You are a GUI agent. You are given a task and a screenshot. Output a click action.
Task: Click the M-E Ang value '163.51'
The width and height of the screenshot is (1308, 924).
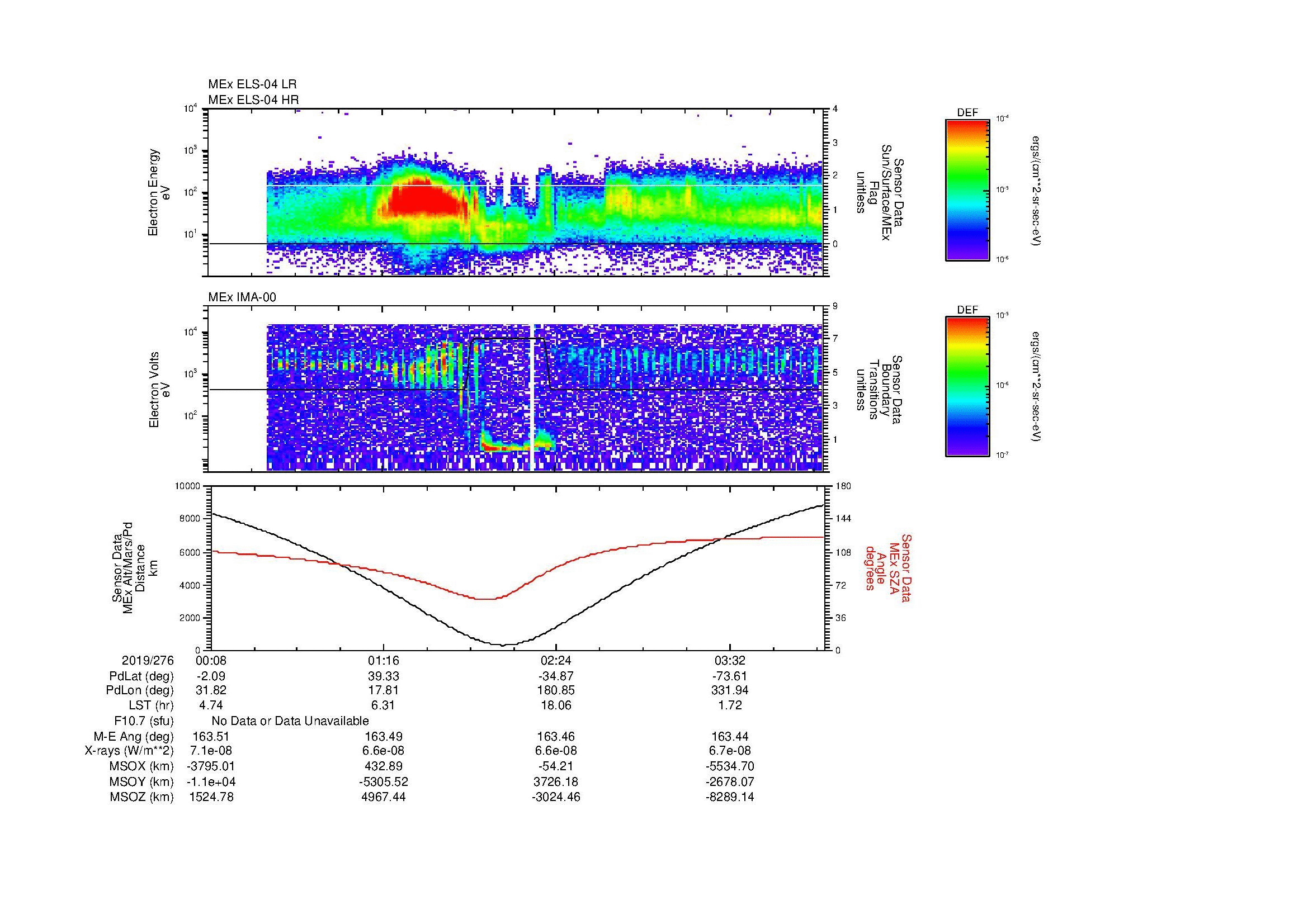[x=211, y=736]
